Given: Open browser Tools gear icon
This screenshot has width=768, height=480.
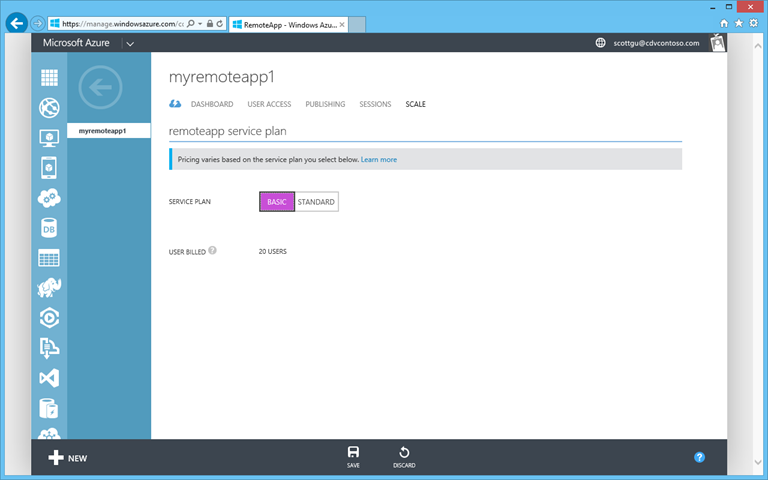Looking at the screenshot, I should (753, 23).
